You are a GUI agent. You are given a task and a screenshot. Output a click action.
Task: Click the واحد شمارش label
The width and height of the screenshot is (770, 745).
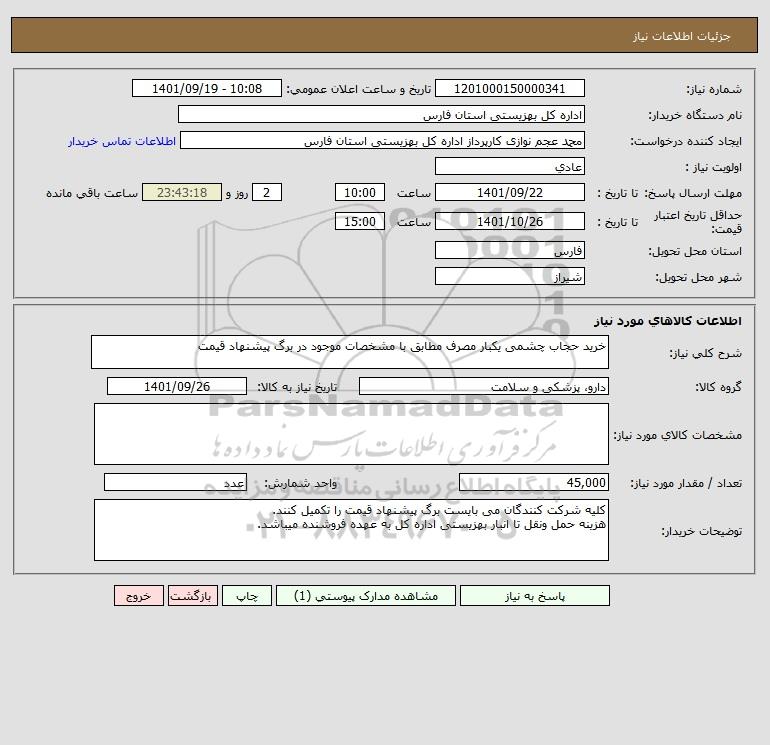301,483
